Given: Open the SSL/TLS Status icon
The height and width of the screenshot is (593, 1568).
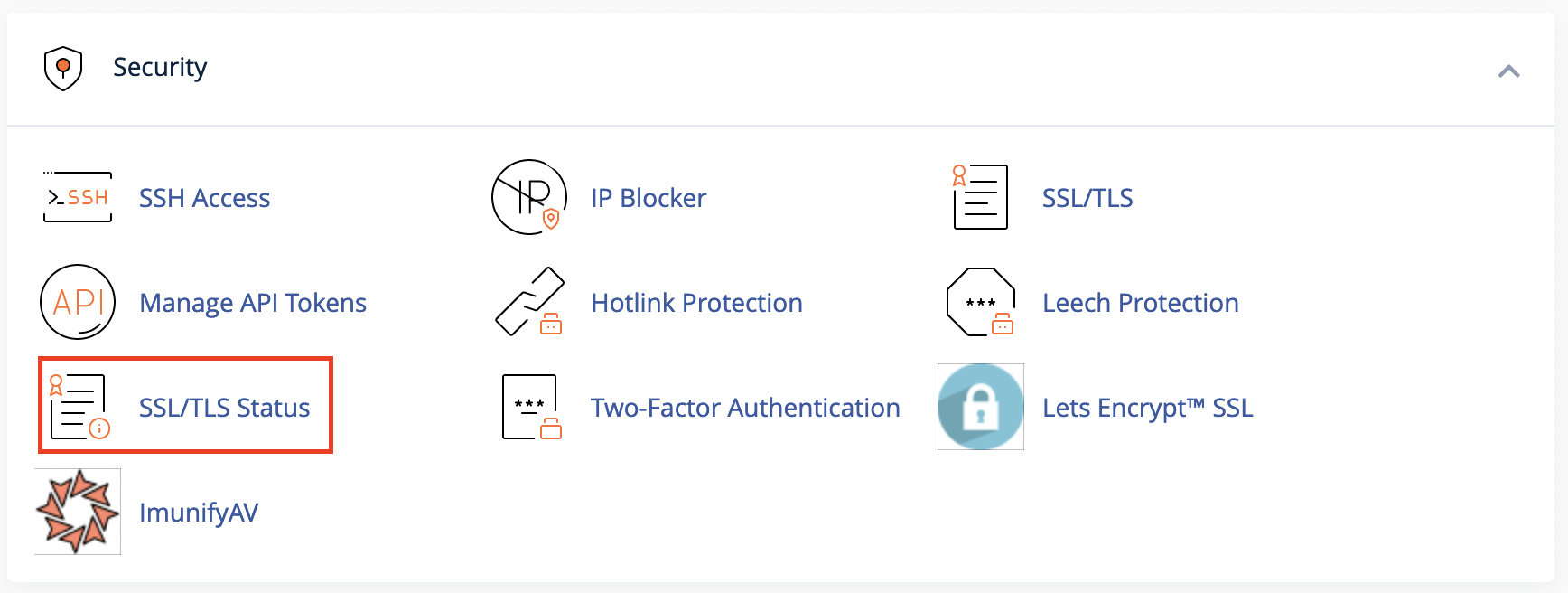Looking at the screenshot, I should pyautogui.click(x=79, y=407).
